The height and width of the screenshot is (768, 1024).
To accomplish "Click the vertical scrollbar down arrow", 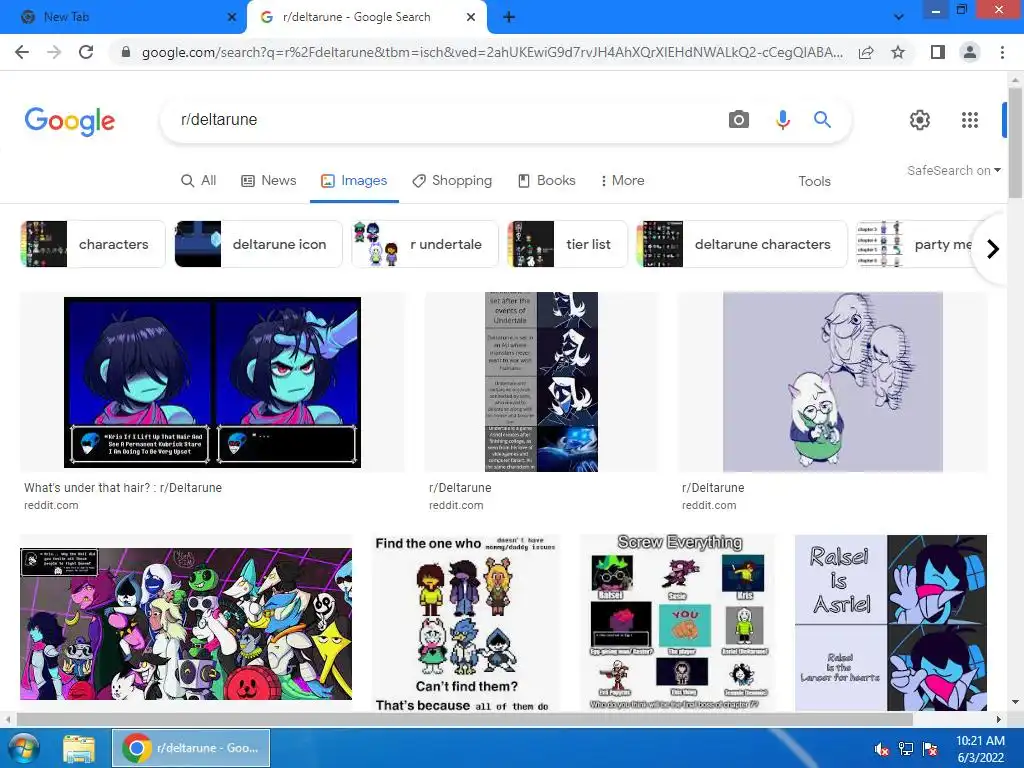I will 1015,703.
